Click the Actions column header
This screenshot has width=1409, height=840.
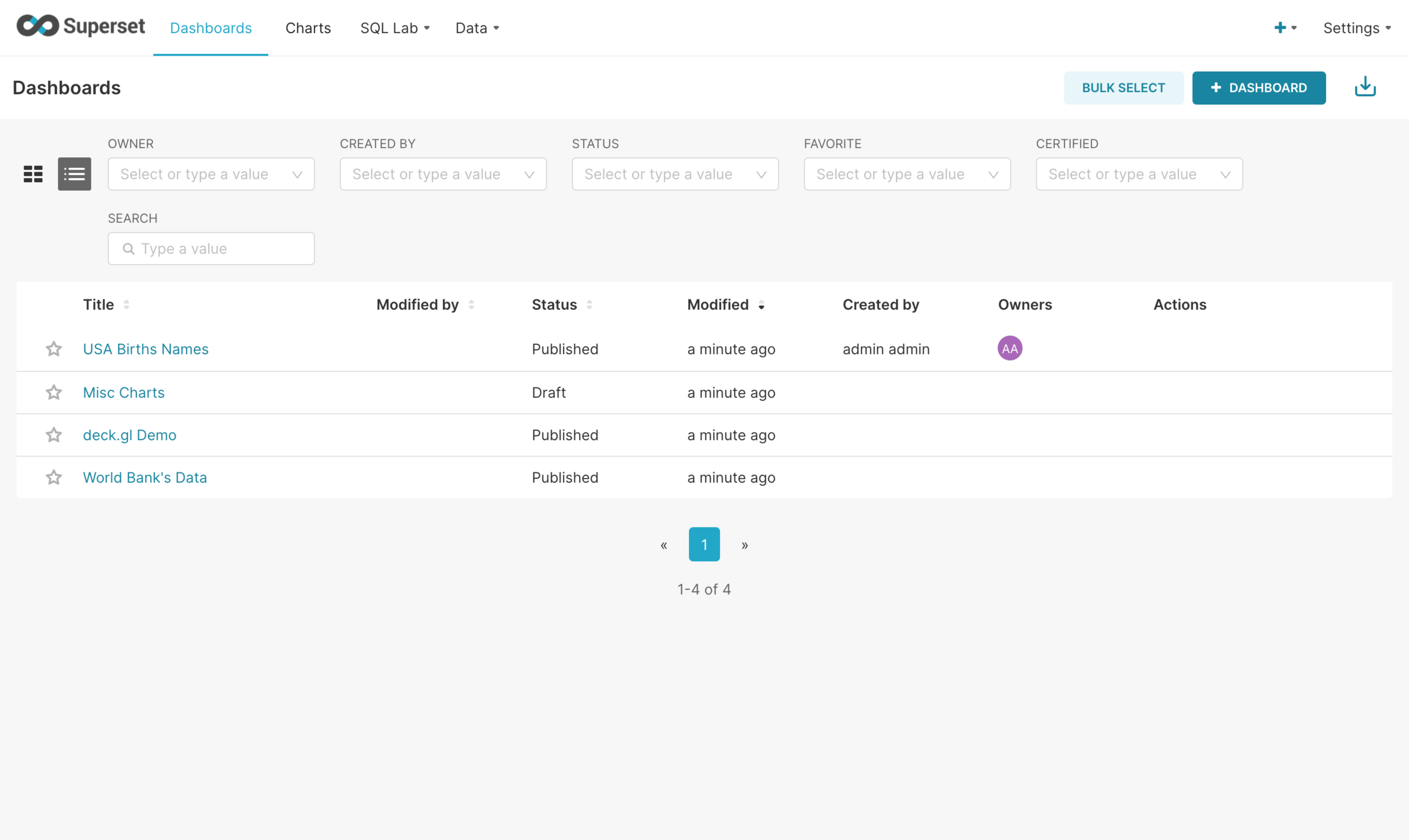click(x=1180, y=305)
